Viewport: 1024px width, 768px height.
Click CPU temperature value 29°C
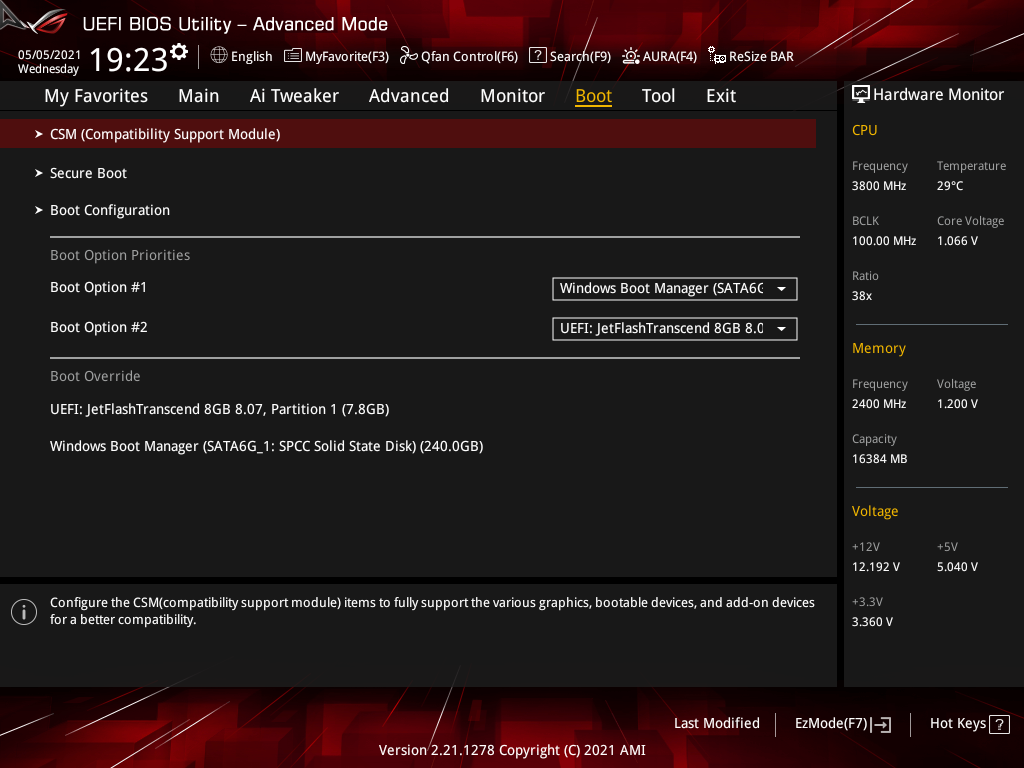(950, 185)
